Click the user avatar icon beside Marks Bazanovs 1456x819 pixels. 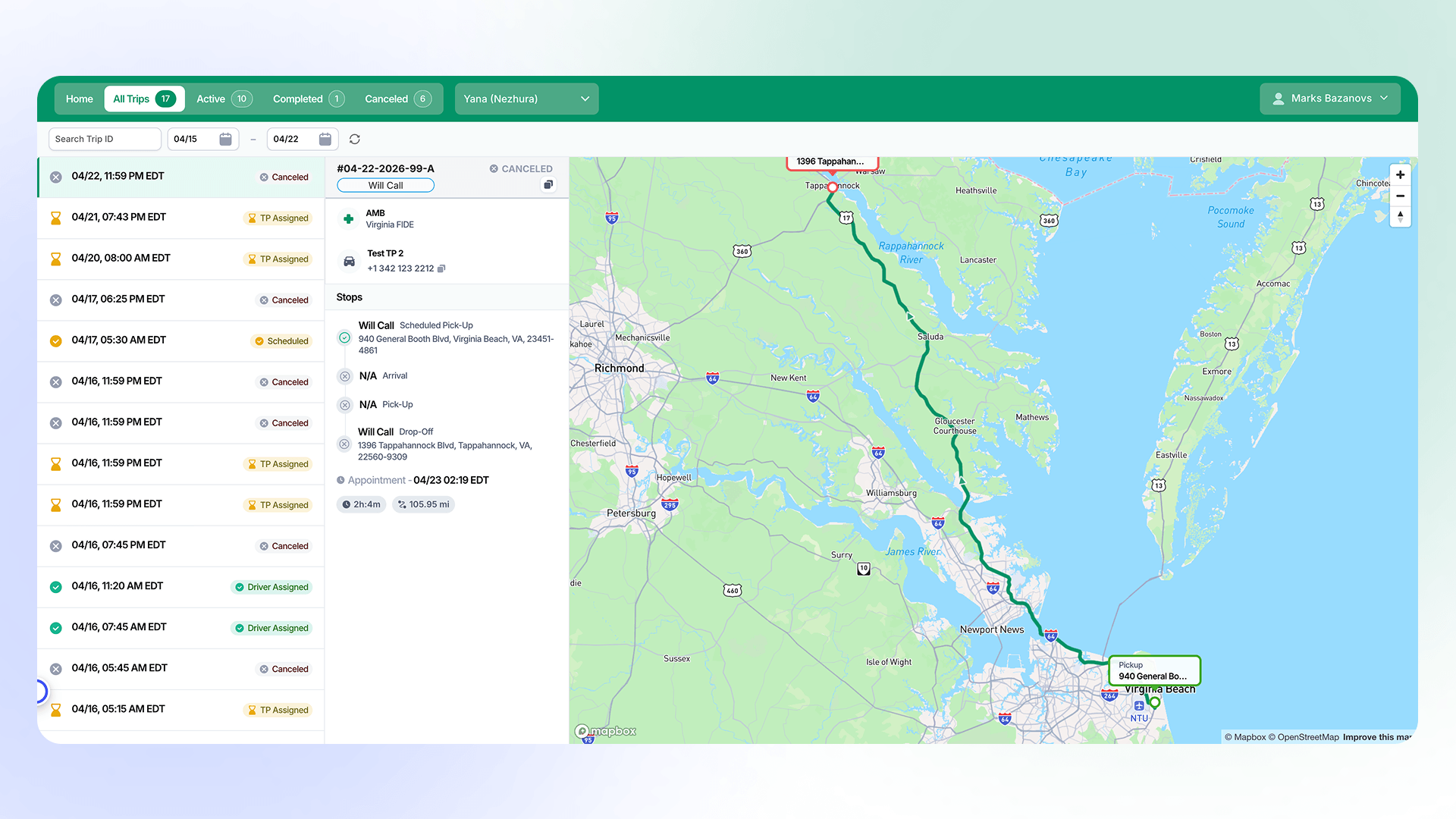click(x=1279, y=99)
